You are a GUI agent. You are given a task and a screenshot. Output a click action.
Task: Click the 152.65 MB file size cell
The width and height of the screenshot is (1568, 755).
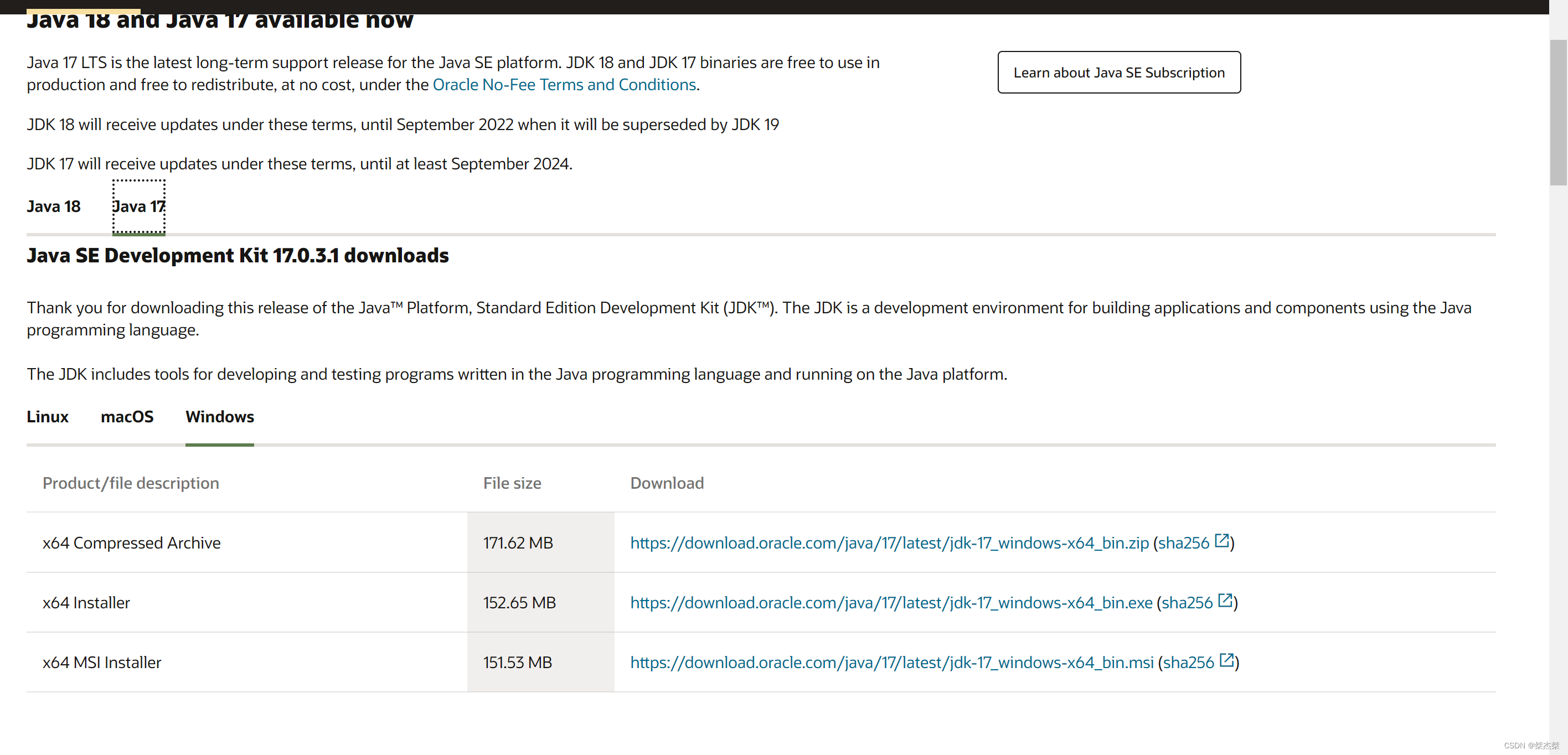click(x=519, y=602)
